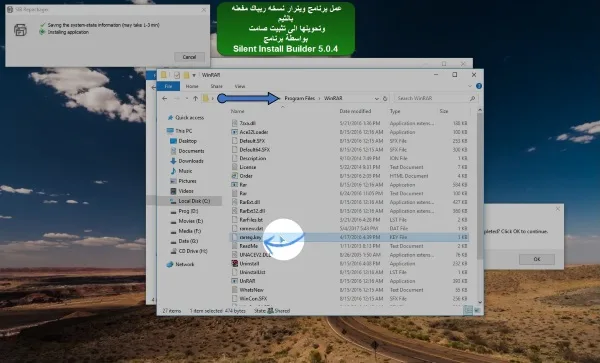Viewport: 600px width, 363px height.
Task: Select the Uninstall application icon
Action: click(x=235, y=264)
